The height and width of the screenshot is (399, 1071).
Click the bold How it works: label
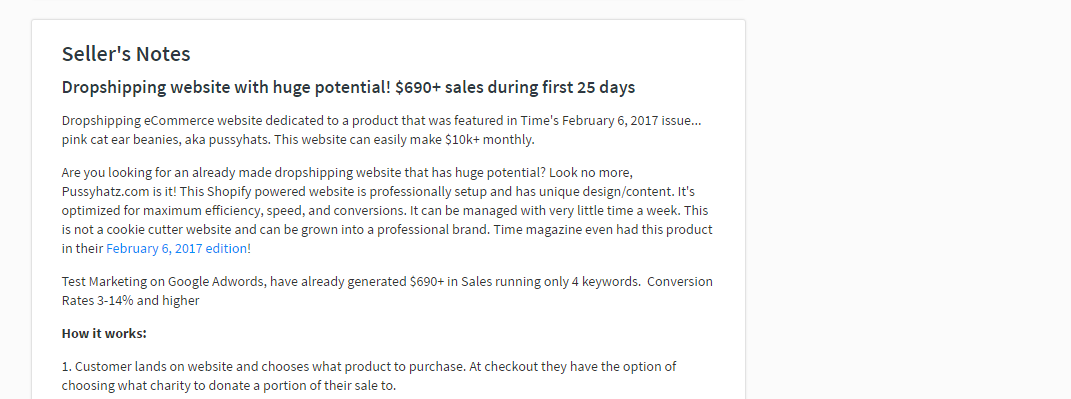tap(104, 333)
